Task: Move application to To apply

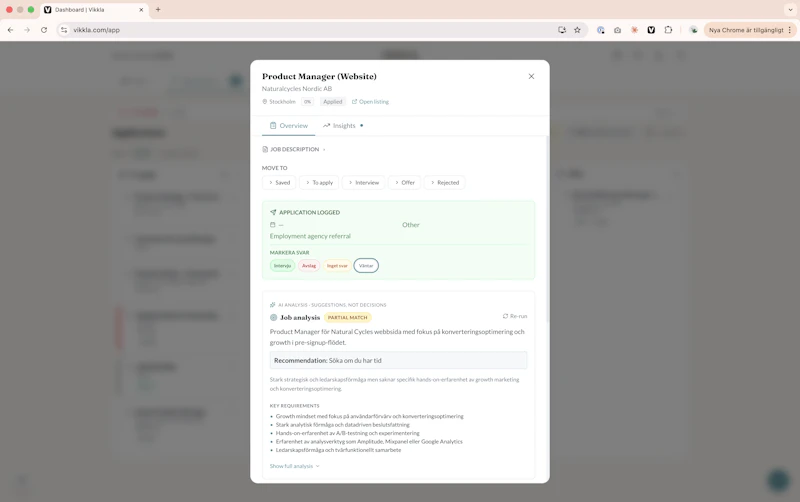Action: point(319,183)
